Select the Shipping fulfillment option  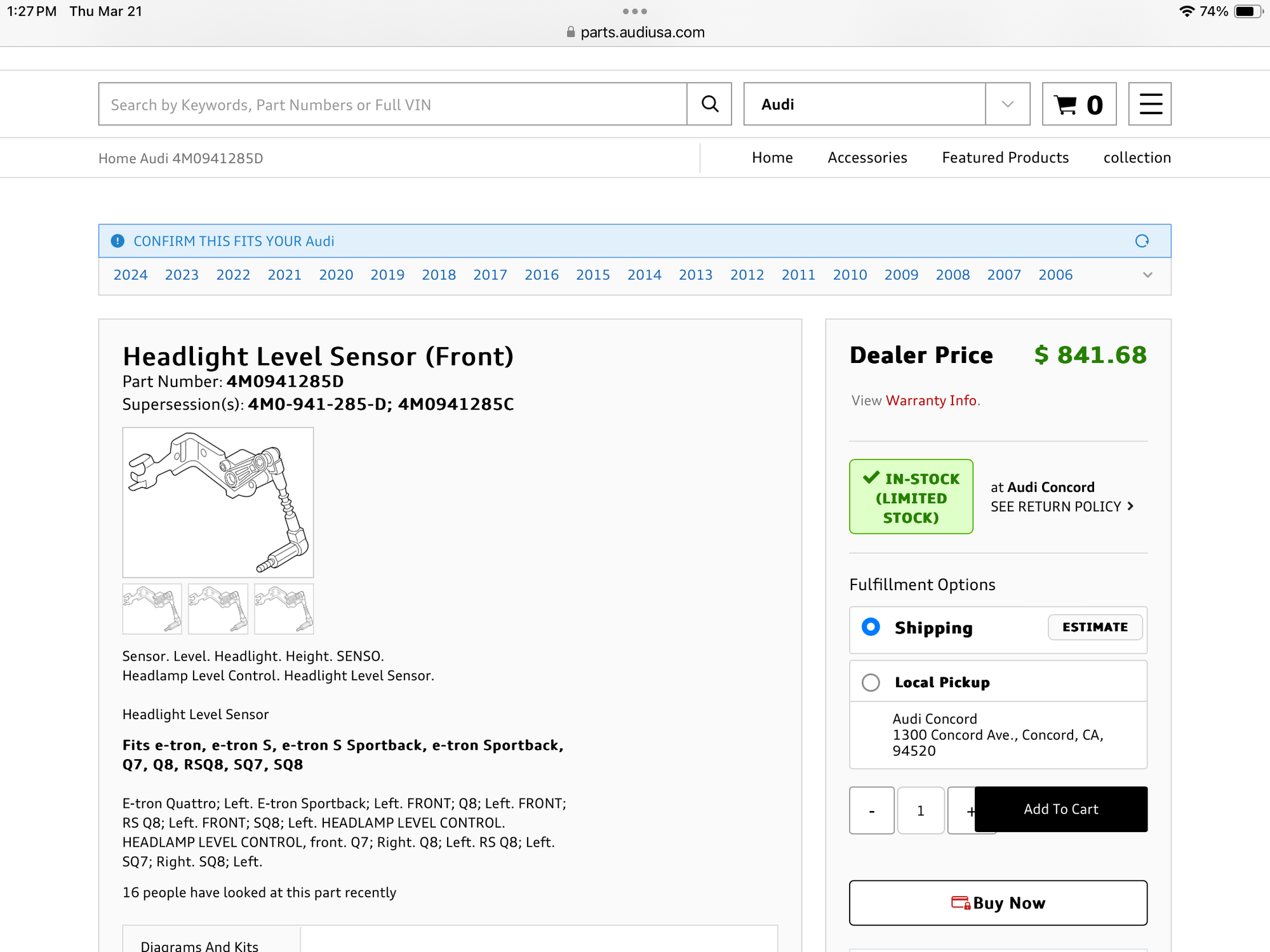tap(871, 627)
